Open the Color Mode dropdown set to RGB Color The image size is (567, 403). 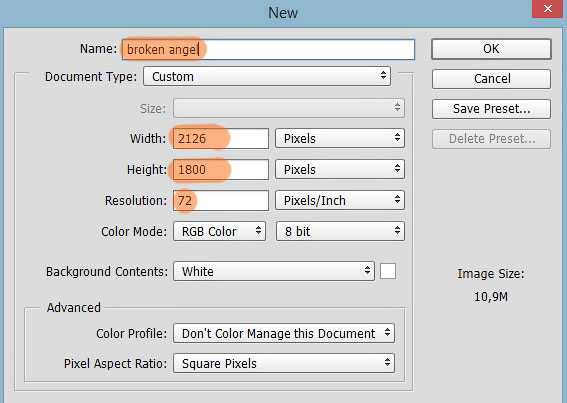(x=219, y=231)
